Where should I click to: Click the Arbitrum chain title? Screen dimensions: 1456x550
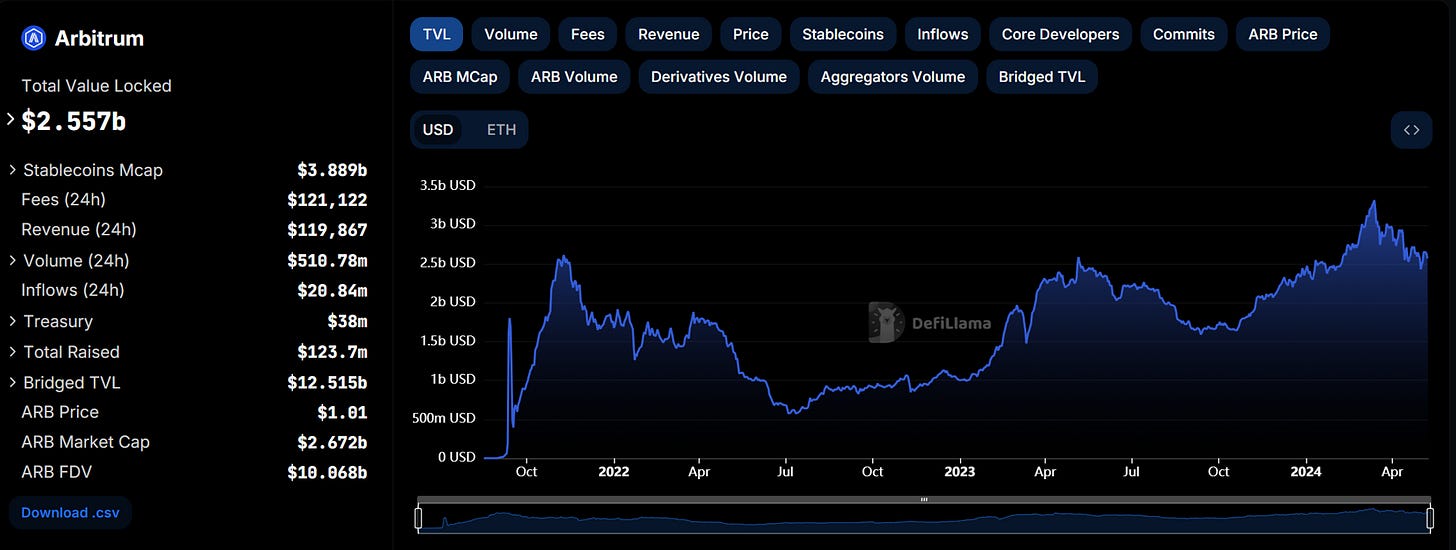(x=99, y=38)
